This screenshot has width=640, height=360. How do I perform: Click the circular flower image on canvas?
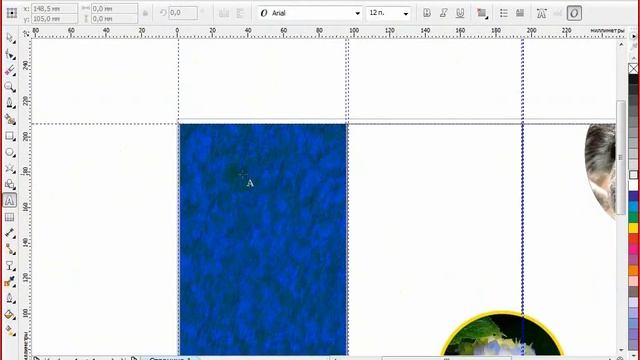click(502, 334)
